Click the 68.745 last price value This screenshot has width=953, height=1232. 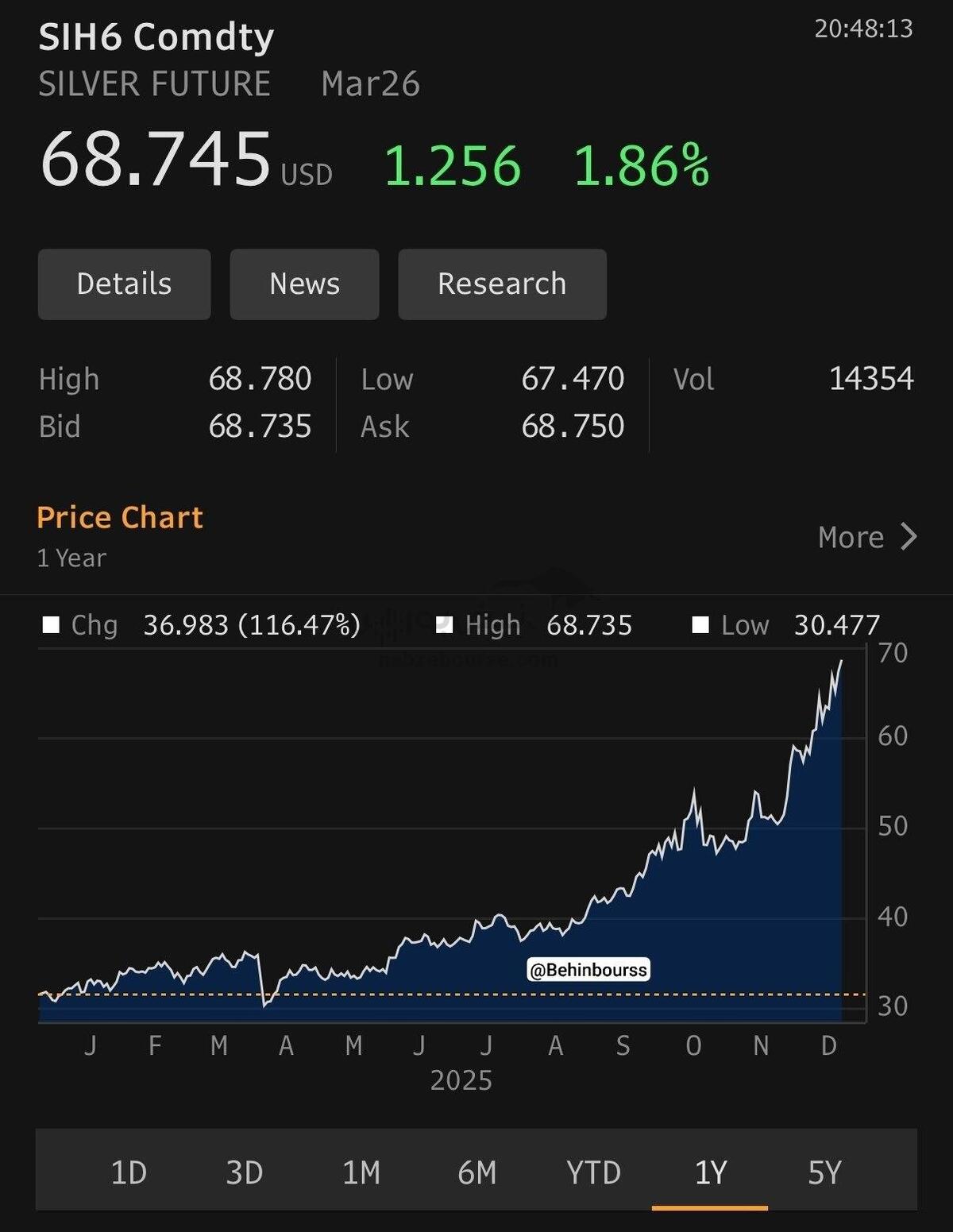(x=156, y=160)
